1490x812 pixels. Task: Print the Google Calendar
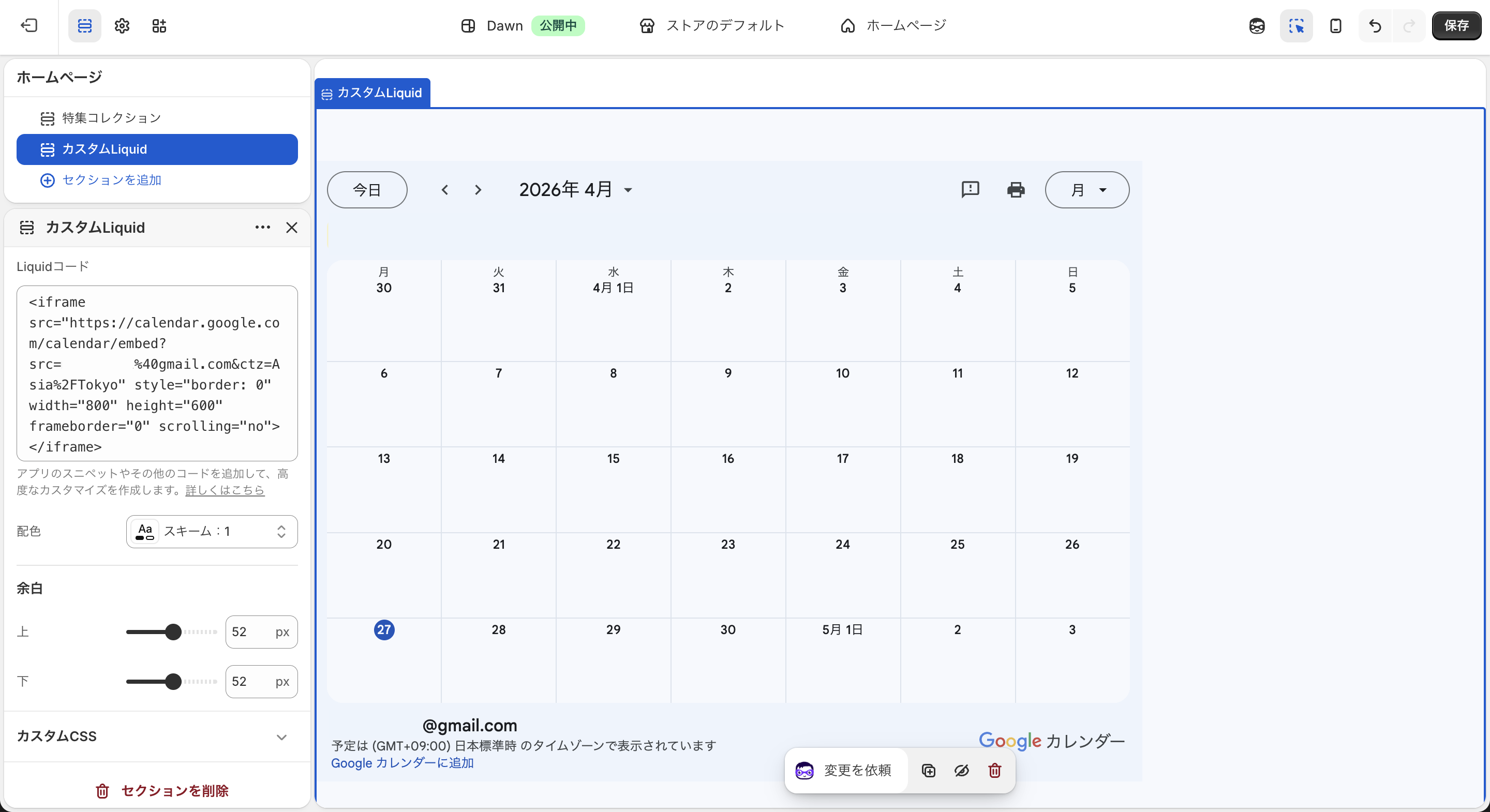tap(1016, 190)
